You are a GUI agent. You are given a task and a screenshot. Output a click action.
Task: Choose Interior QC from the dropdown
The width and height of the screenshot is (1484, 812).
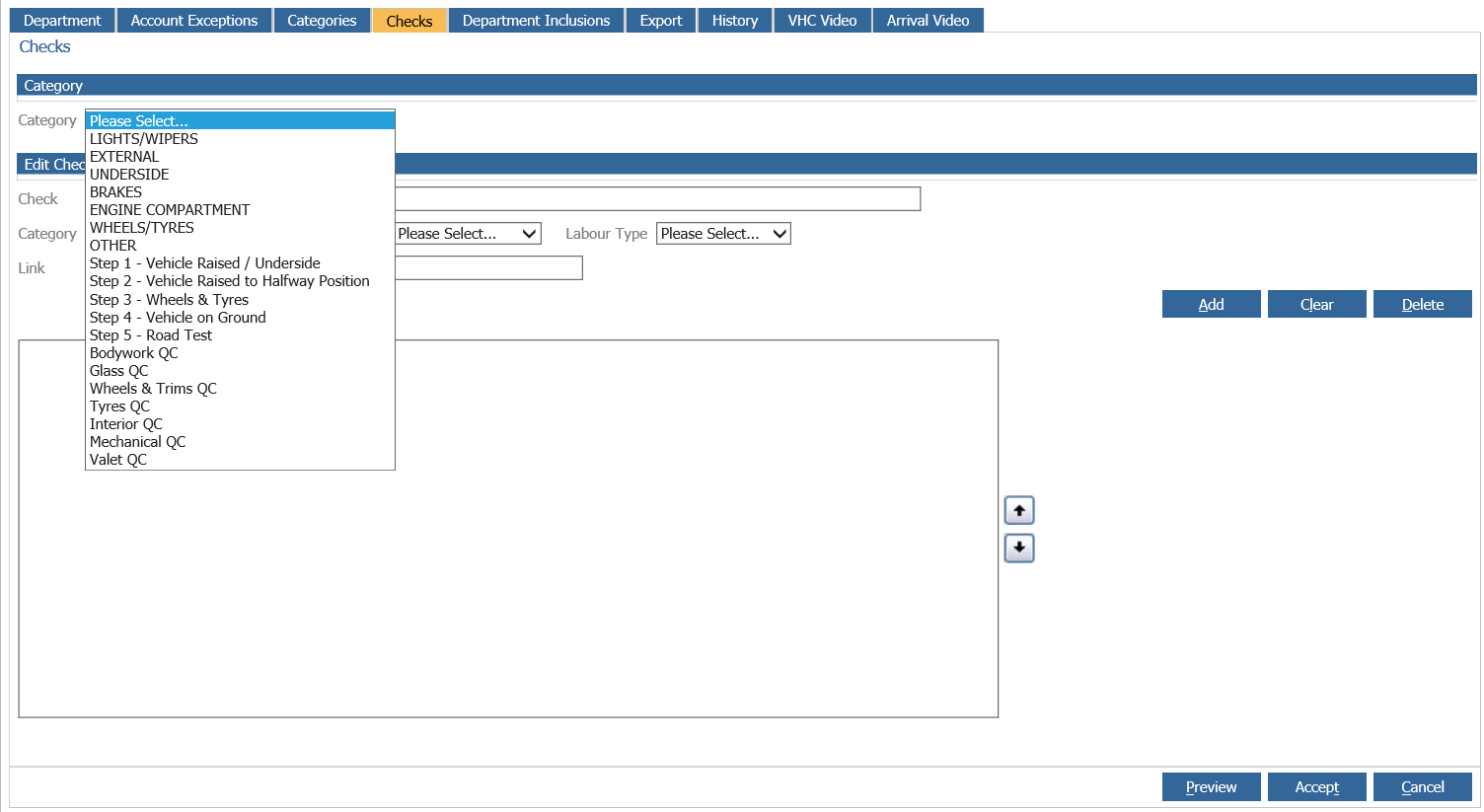pyautogui.click(x=240, y=423)
